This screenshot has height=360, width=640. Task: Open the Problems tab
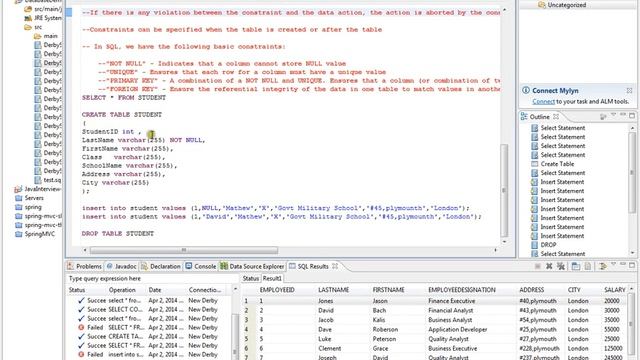[x=84, y=266]
